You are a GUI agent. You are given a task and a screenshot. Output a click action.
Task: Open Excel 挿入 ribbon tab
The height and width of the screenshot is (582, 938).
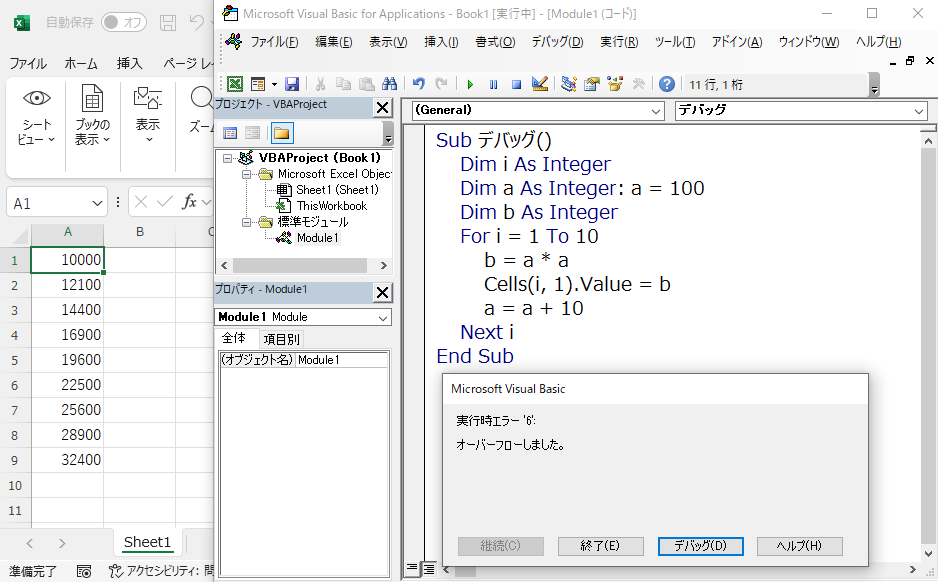coord(129,63)
